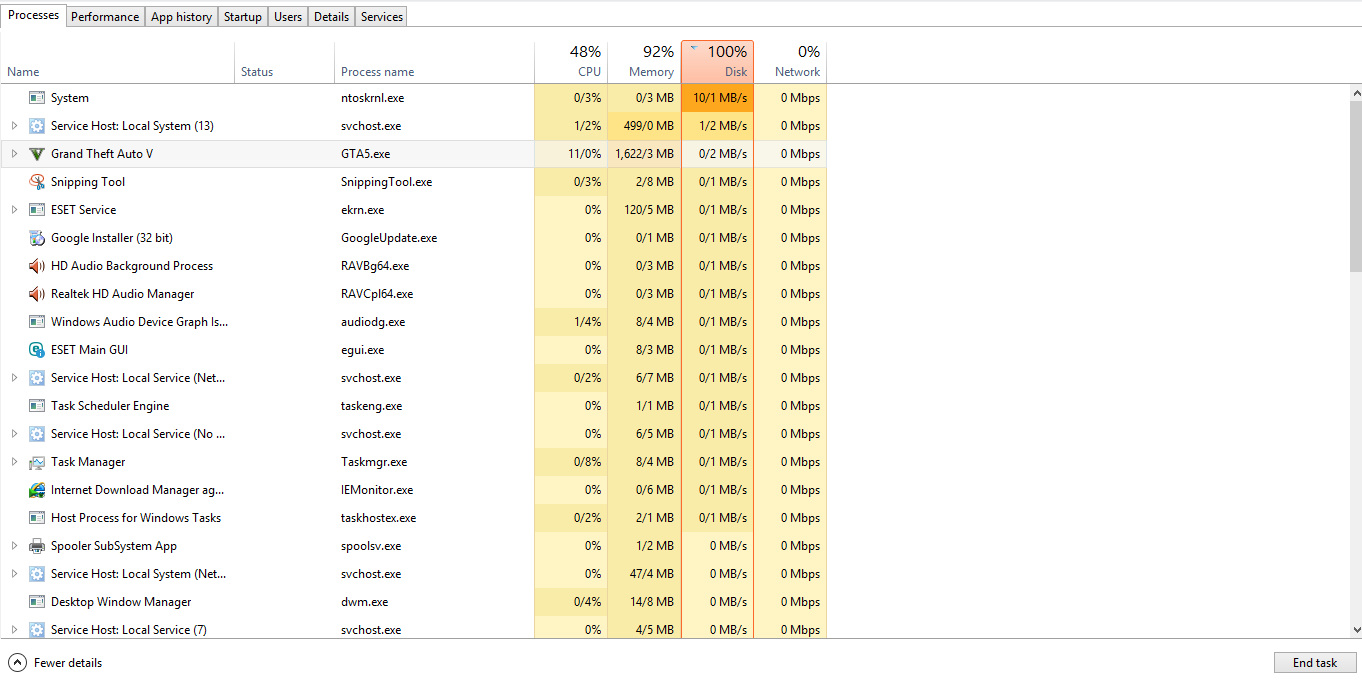Click the Task Scheduler Engine icon

click(37, 406)
